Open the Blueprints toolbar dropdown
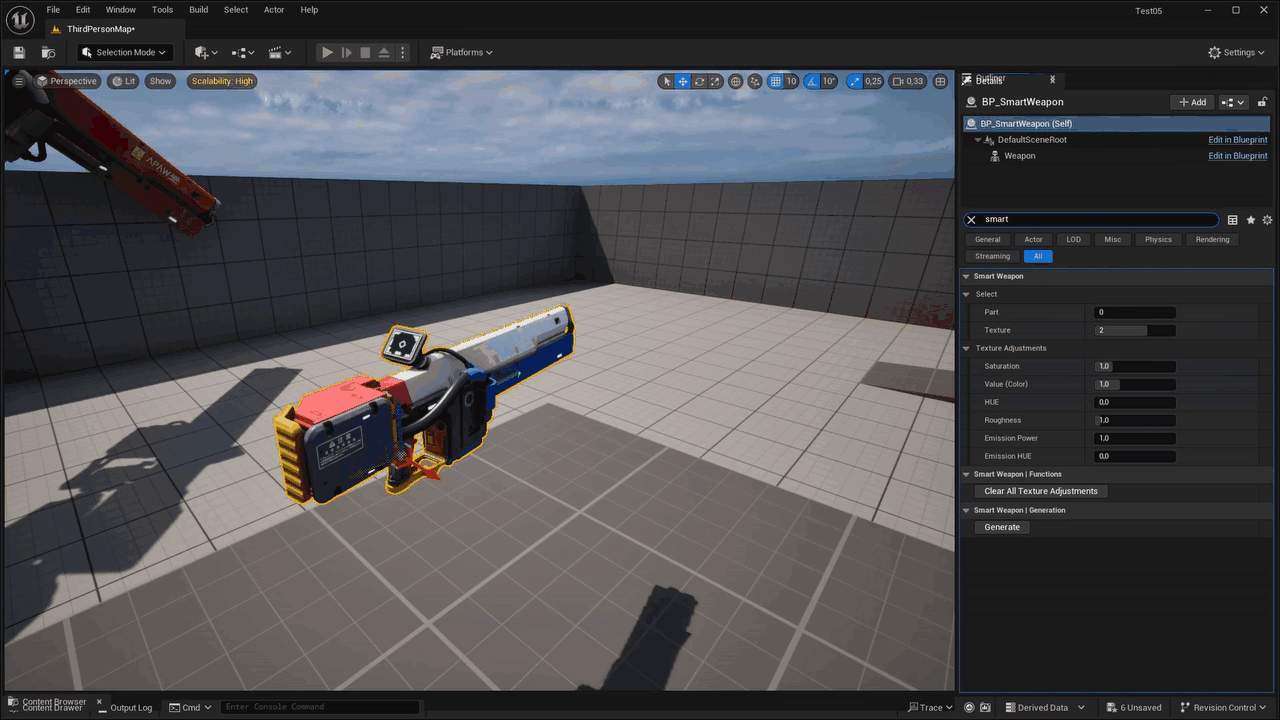 click(x=243, y=52)
